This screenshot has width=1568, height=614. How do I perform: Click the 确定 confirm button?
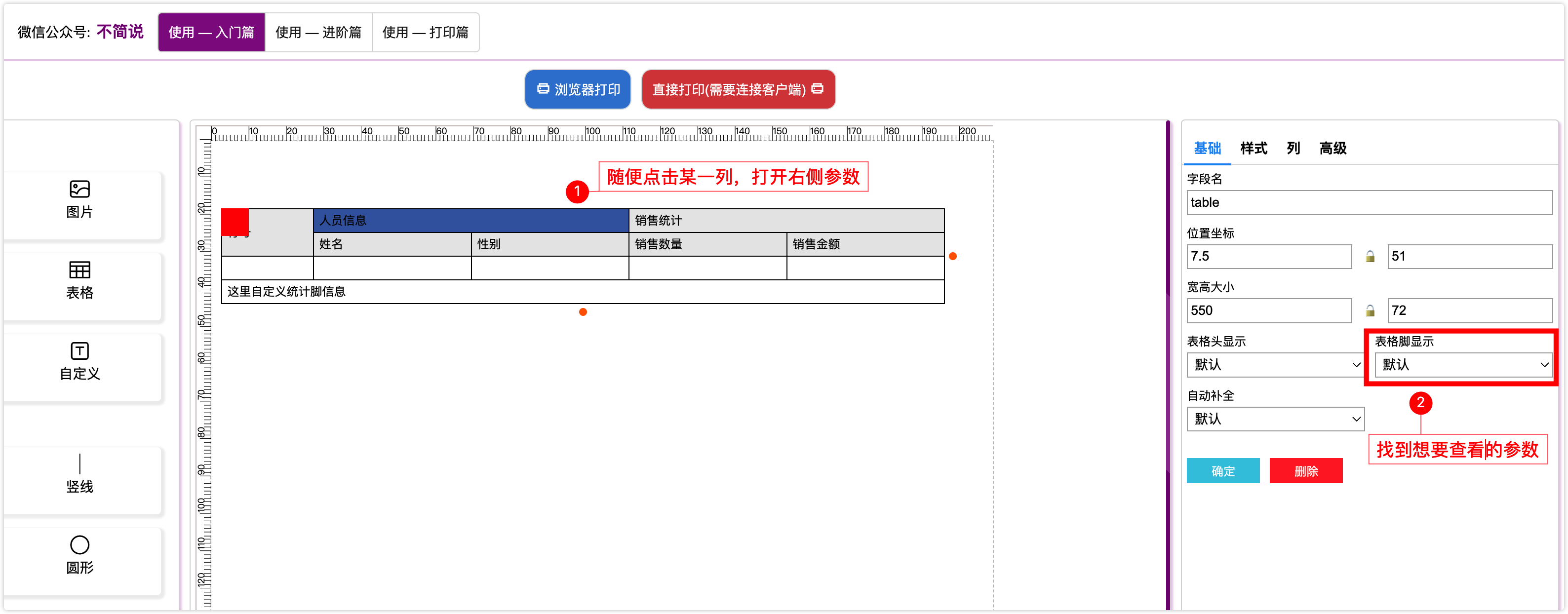pos(1223,470)
